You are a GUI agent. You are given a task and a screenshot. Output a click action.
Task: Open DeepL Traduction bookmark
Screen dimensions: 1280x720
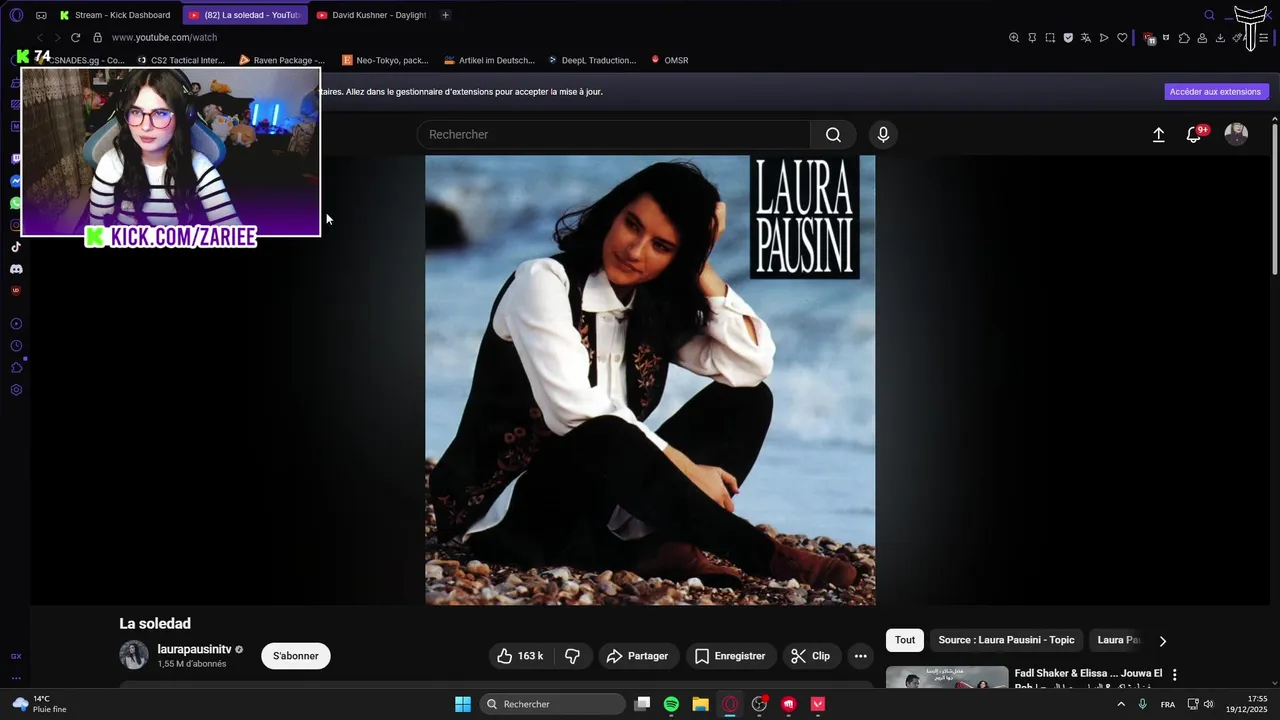pyautogui.click(x=591, y=60)
